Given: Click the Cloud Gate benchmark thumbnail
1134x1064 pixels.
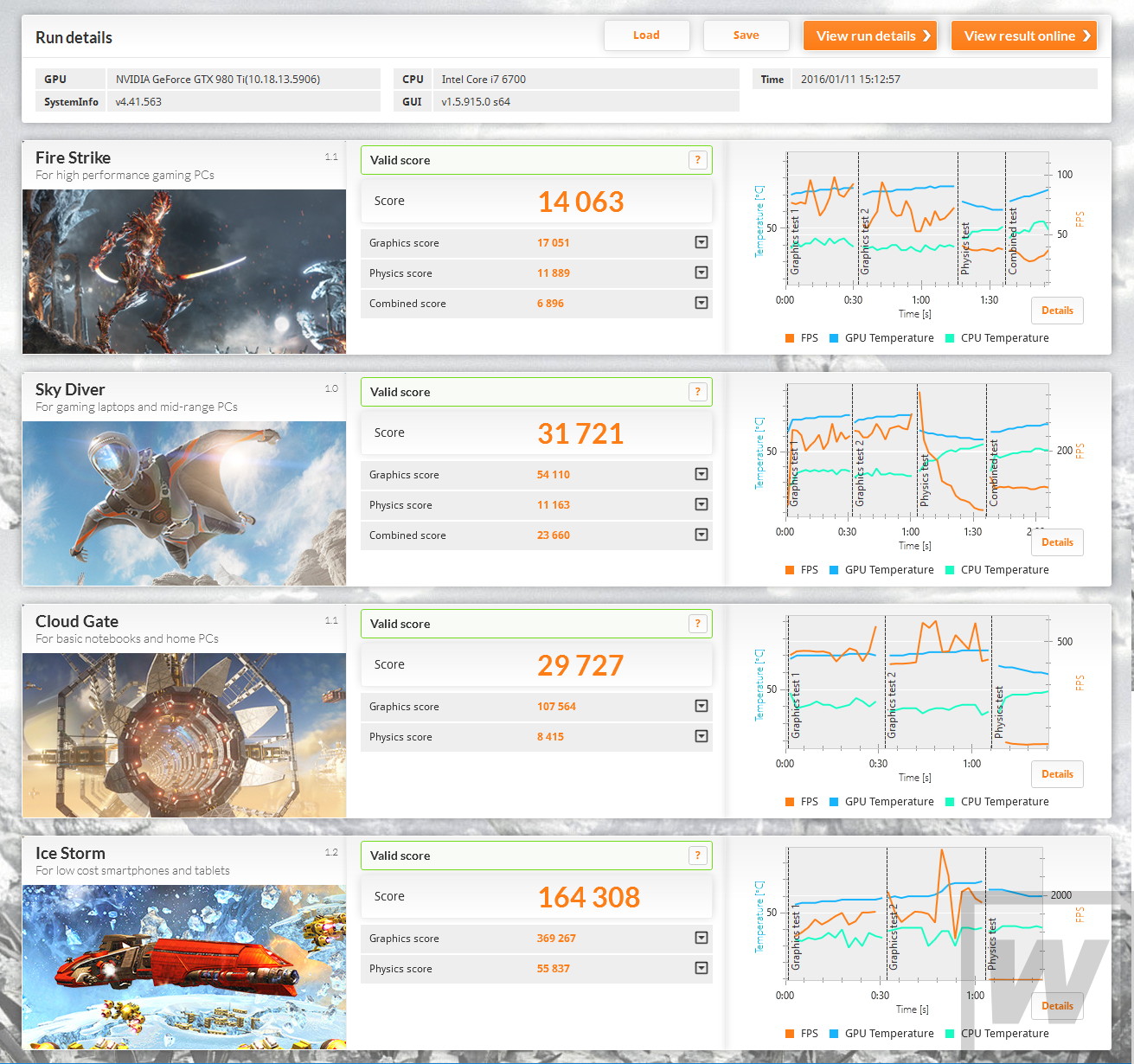Looking at the screenshot, I should (x=184, y=735).
